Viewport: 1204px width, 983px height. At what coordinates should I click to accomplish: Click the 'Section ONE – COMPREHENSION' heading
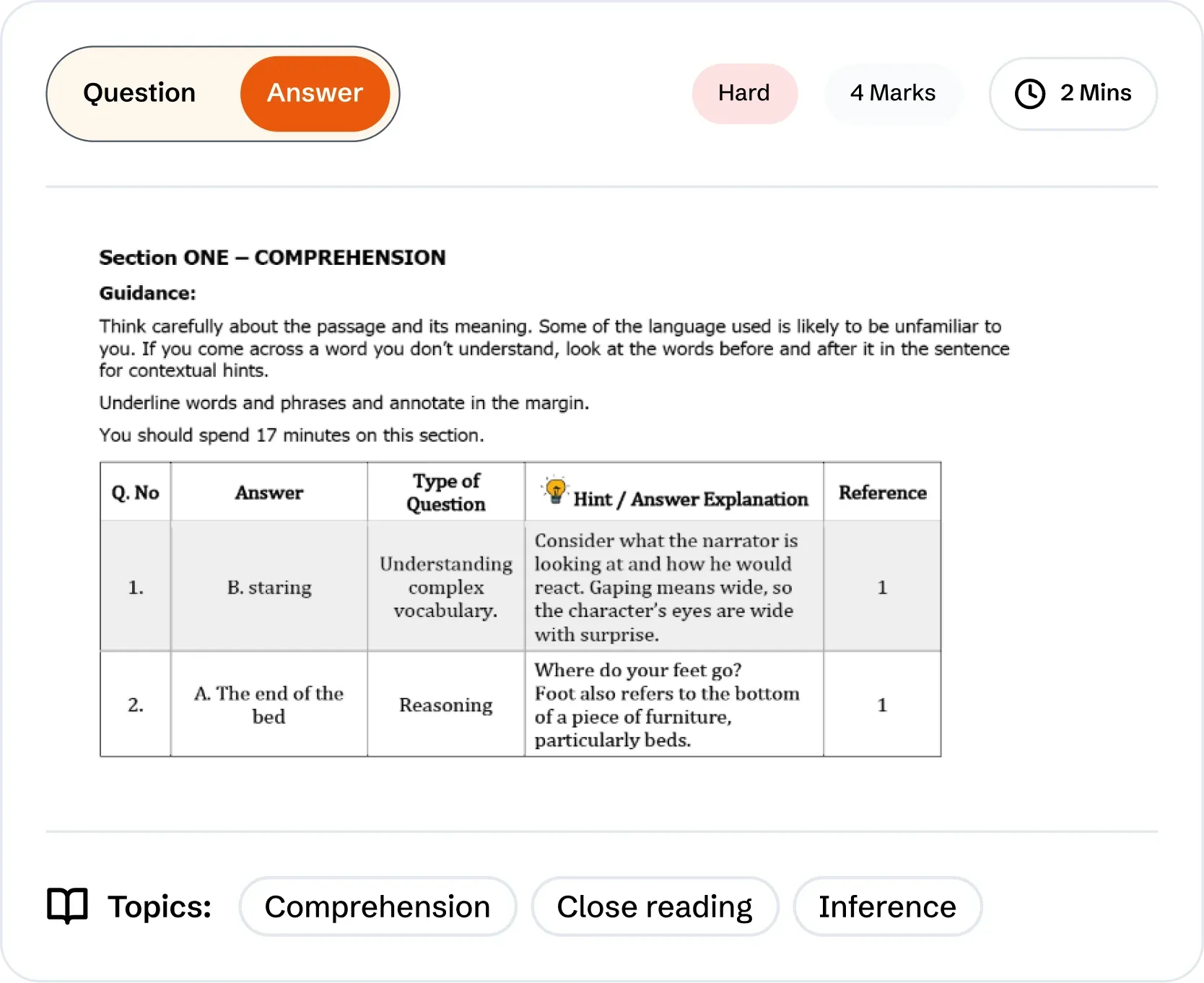pyautogui.click(x=272, y=258)
